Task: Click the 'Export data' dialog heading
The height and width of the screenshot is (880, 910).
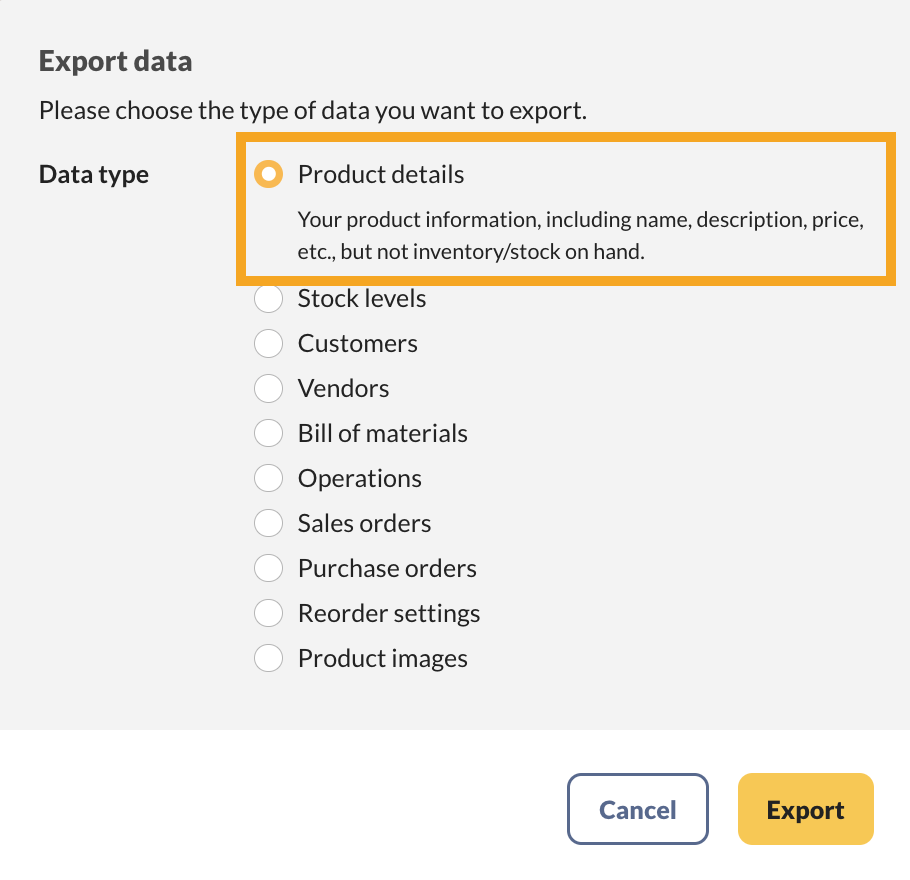Action: pyautogui.click(x=115, y=62)
